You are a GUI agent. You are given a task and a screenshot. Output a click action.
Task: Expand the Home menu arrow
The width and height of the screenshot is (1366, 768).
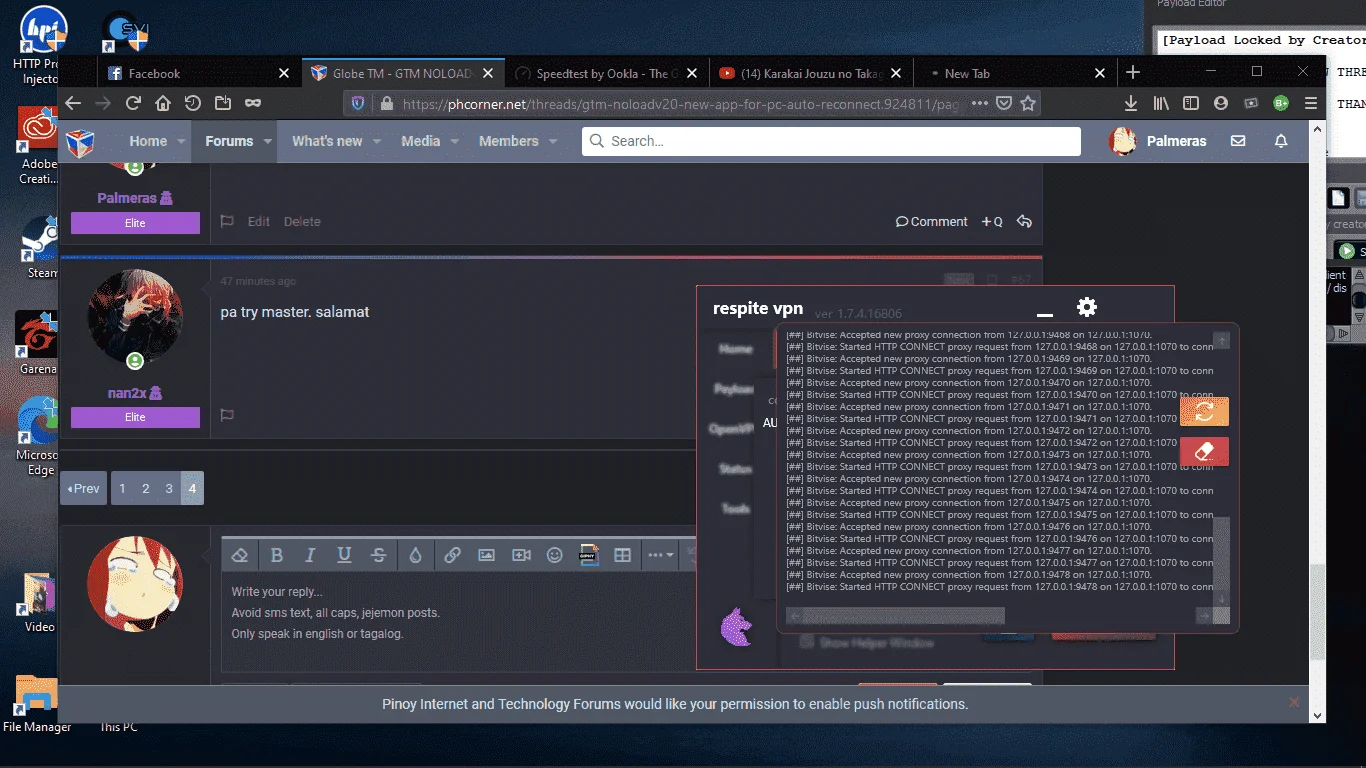(182, 142)
